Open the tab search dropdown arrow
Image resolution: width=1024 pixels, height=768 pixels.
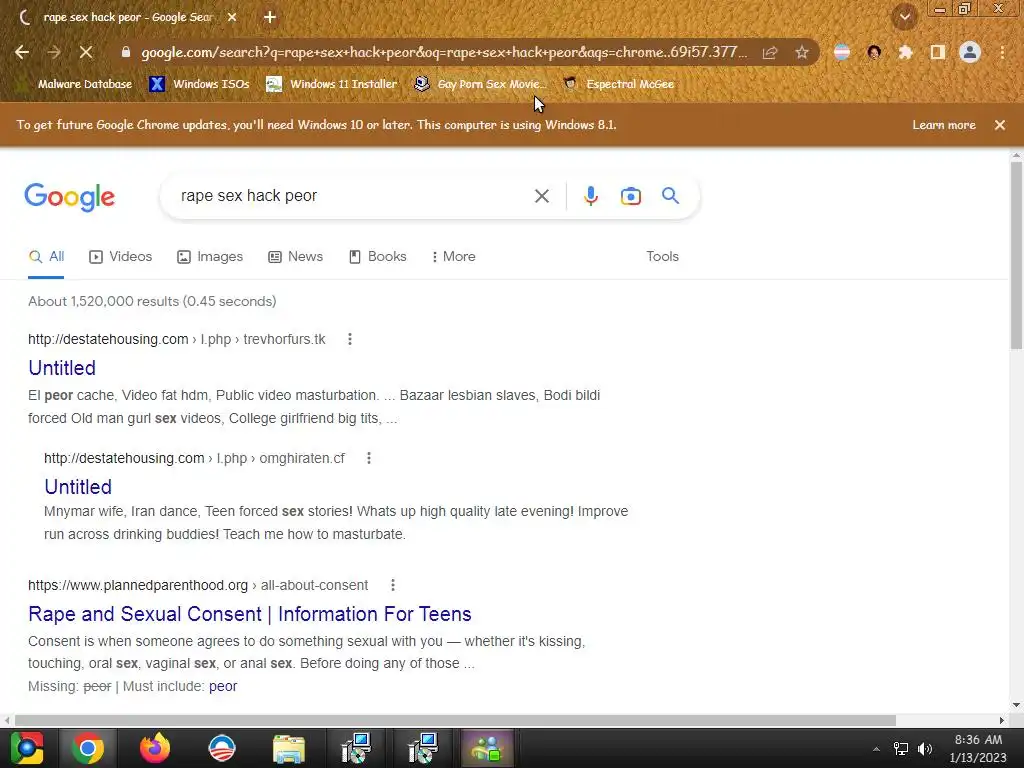tap(905, 17)
